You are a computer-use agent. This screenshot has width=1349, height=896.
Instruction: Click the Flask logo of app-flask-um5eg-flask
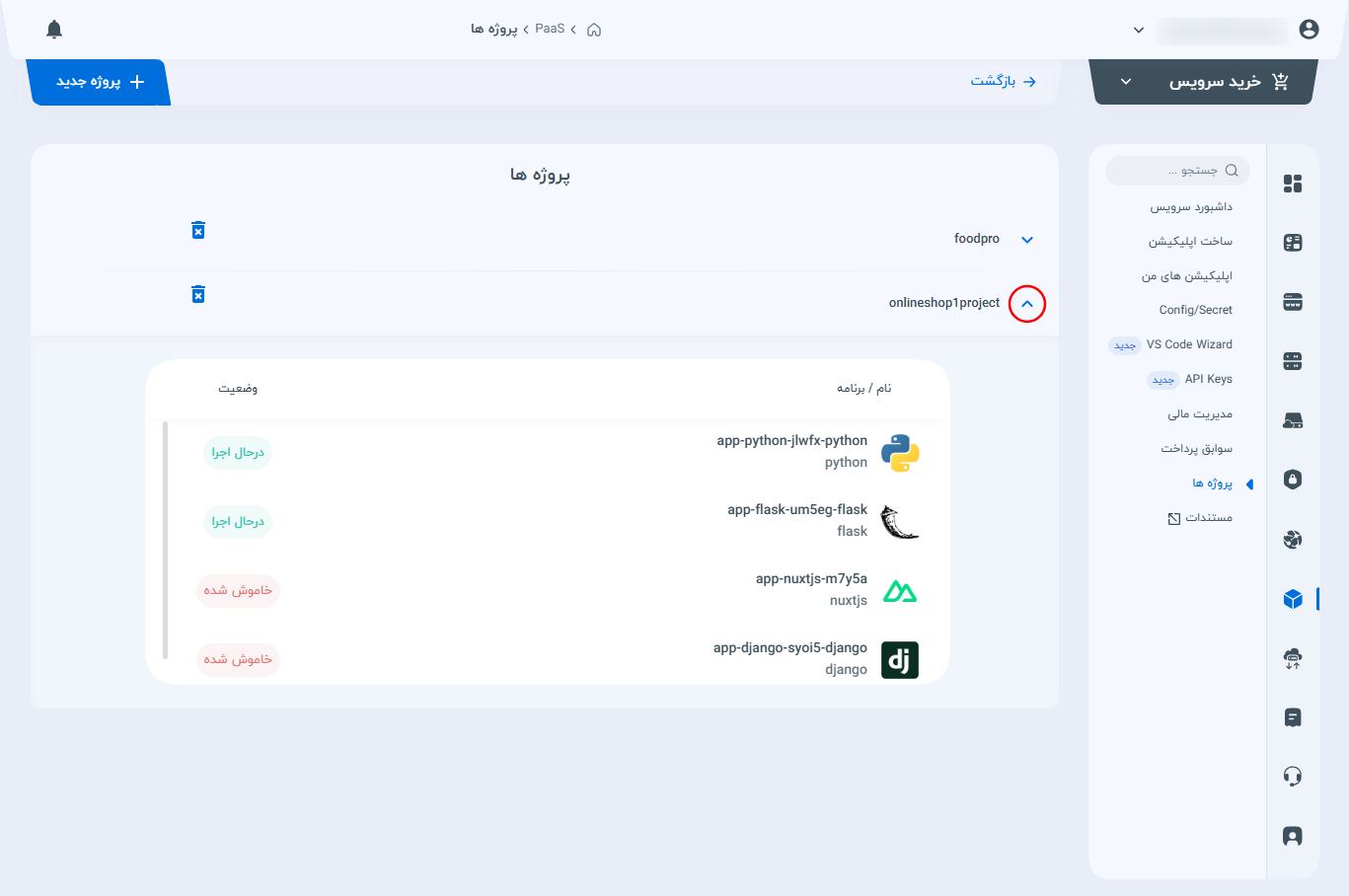click(900, 522)
